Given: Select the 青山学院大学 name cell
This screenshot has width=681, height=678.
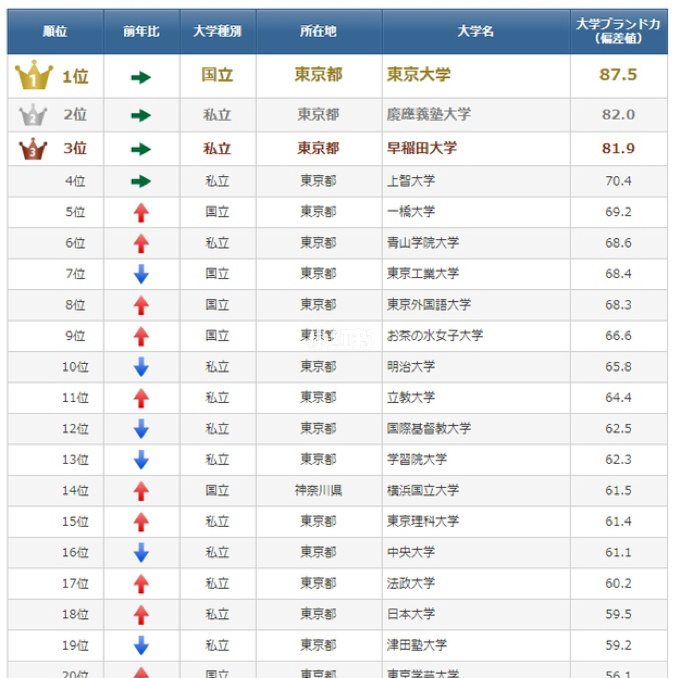Looking at the screenshot, I should pyautogui.click(x=476, y=243).
